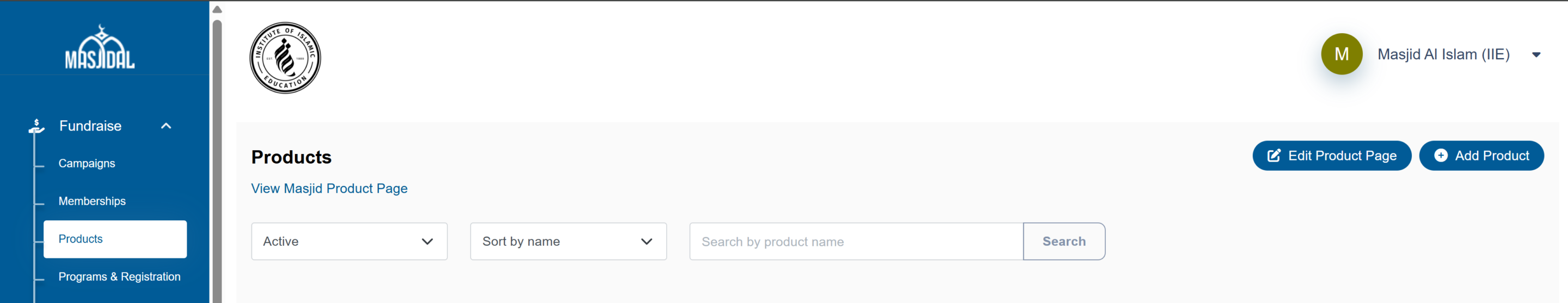Open the Active status filter dropdown
This screenshot has width=1568, height=303.
[x=349, y=242]
